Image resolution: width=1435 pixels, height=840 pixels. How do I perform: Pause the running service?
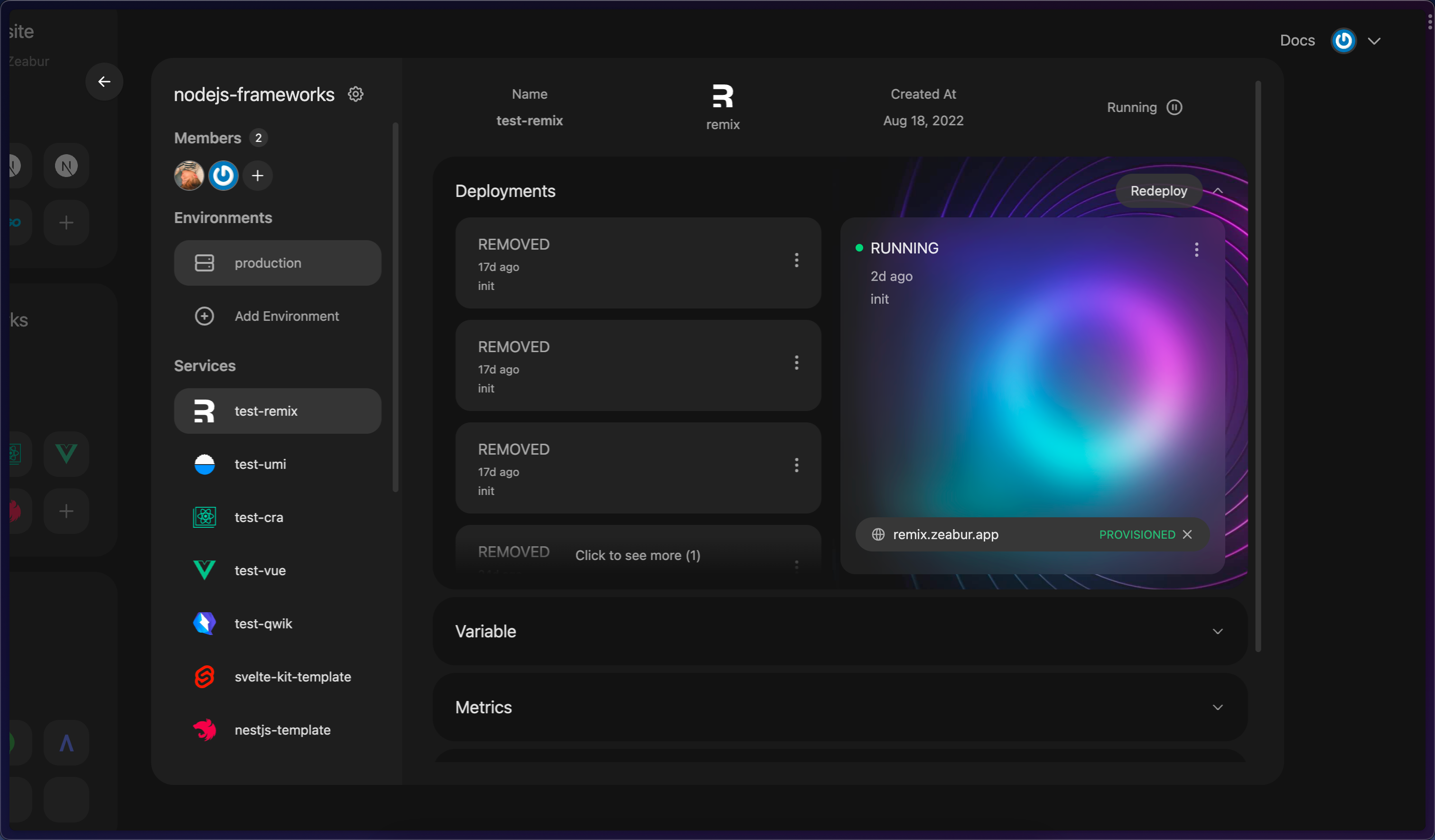pyautogui.click(x=1174, y=108)
